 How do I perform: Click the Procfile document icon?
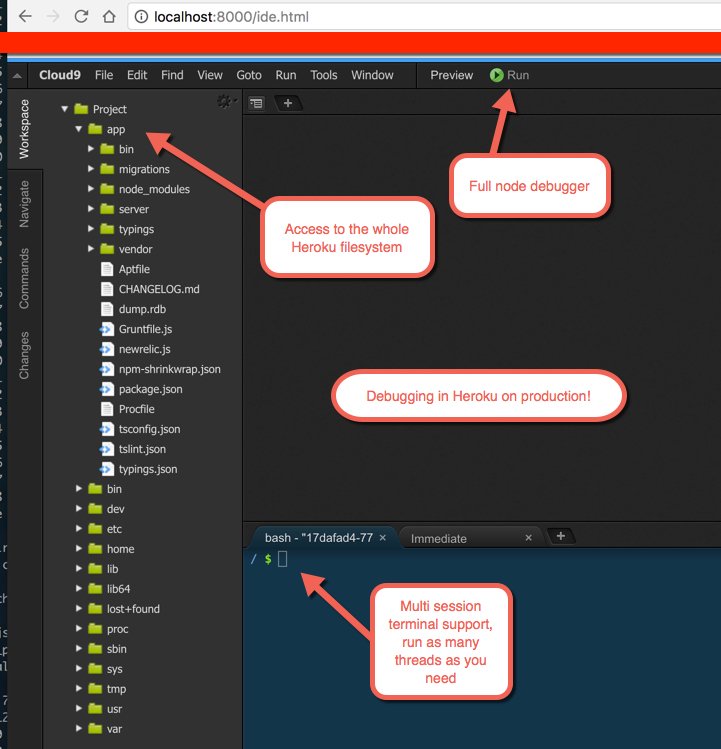point(107,409)
